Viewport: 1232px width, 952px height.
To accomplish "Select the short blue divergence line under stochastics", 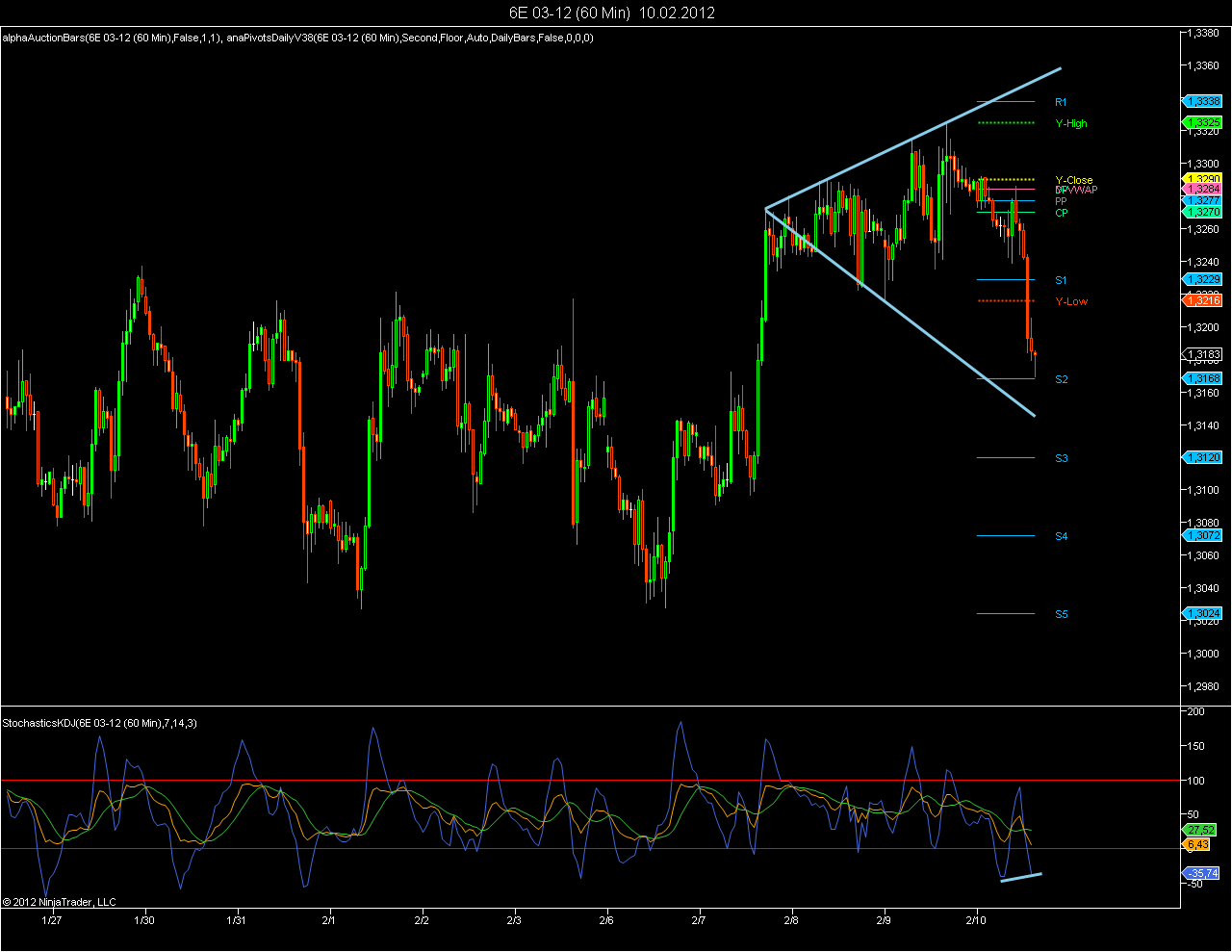I will (1021, 877).
